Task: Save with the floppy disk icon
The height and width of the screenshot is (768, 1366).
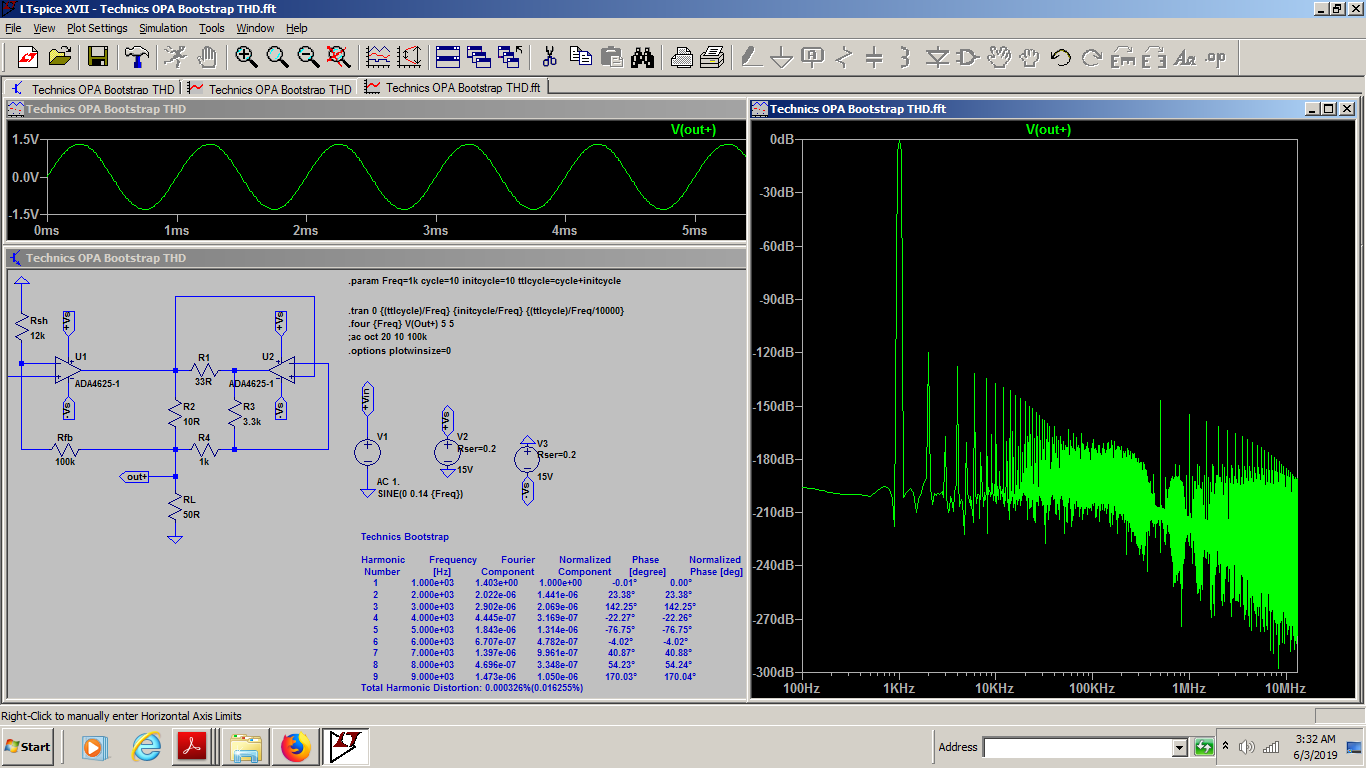Action: (x=98, y=57)
